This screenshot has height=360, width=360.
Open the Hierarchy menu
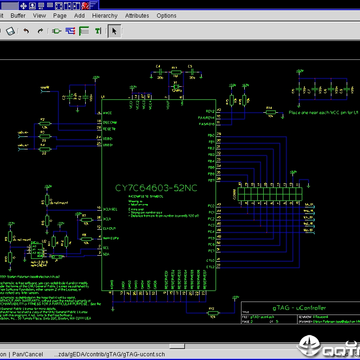pos(105,16)
